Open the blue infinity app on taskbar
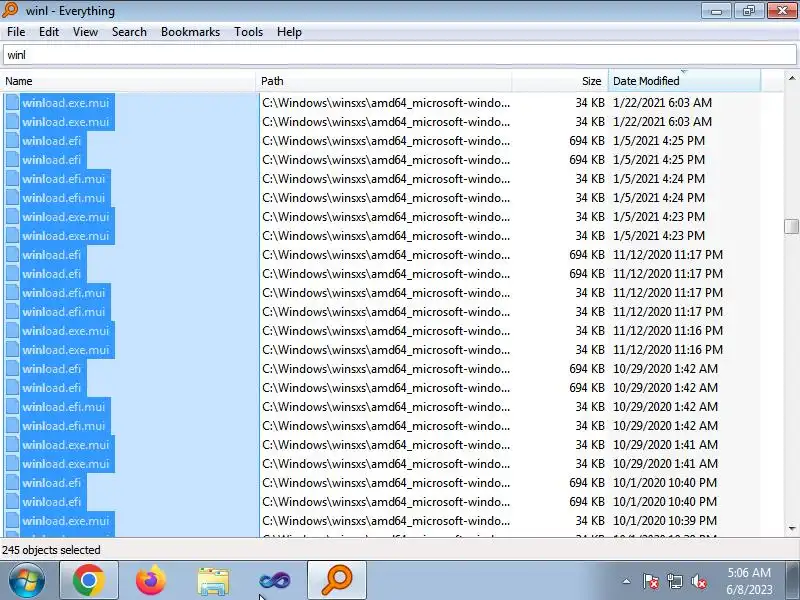 [274, 581]
